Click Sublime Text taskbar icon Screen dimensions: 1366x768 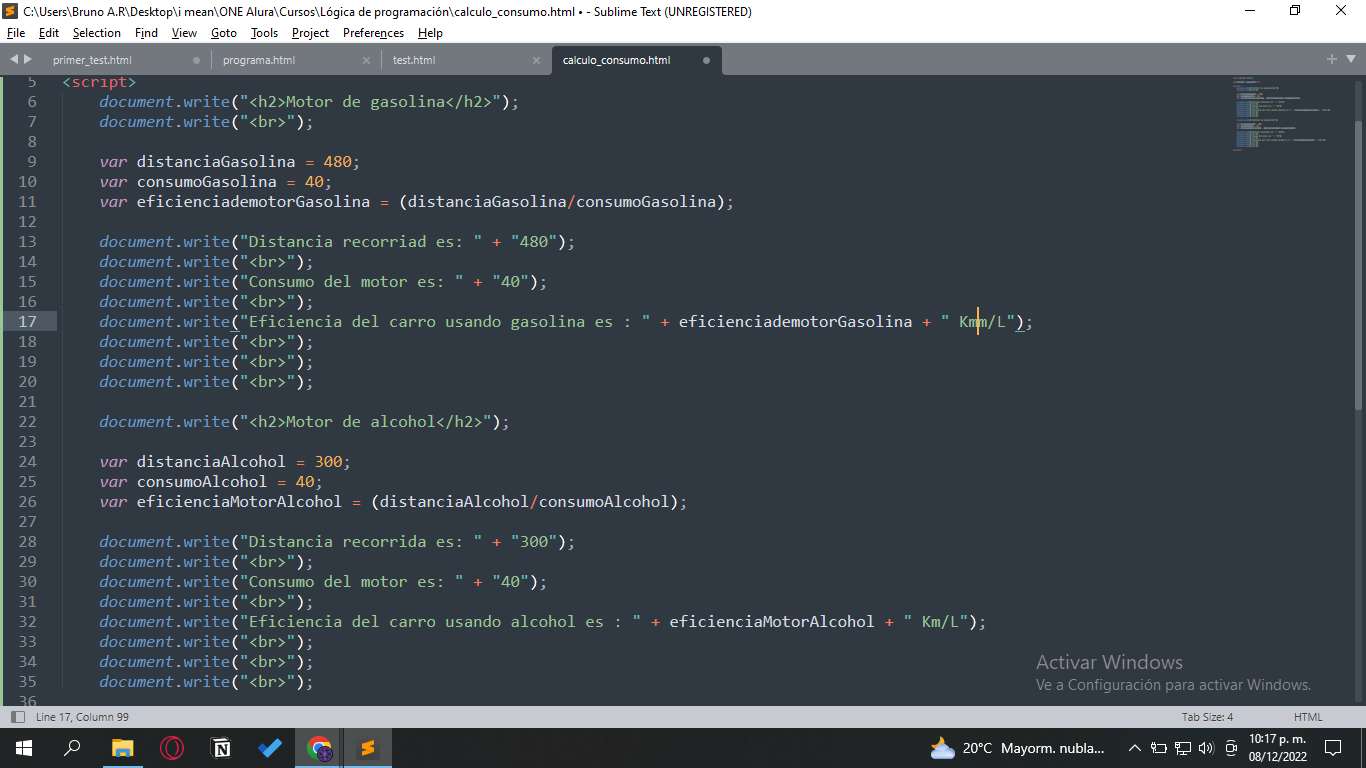tap(368, 747)
